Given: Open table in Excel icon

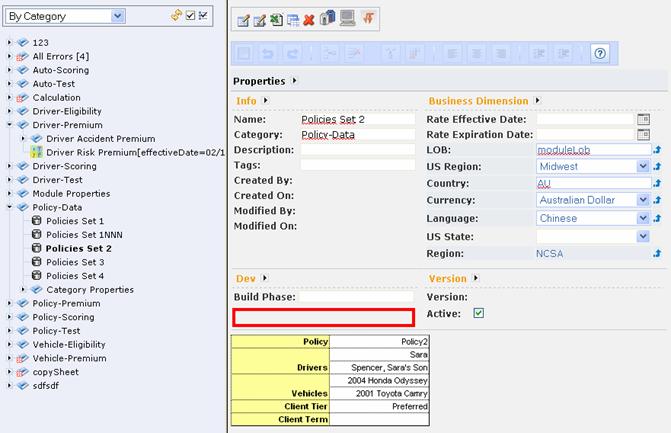Looking at the screenshot, I should click(x=276, y=20).
